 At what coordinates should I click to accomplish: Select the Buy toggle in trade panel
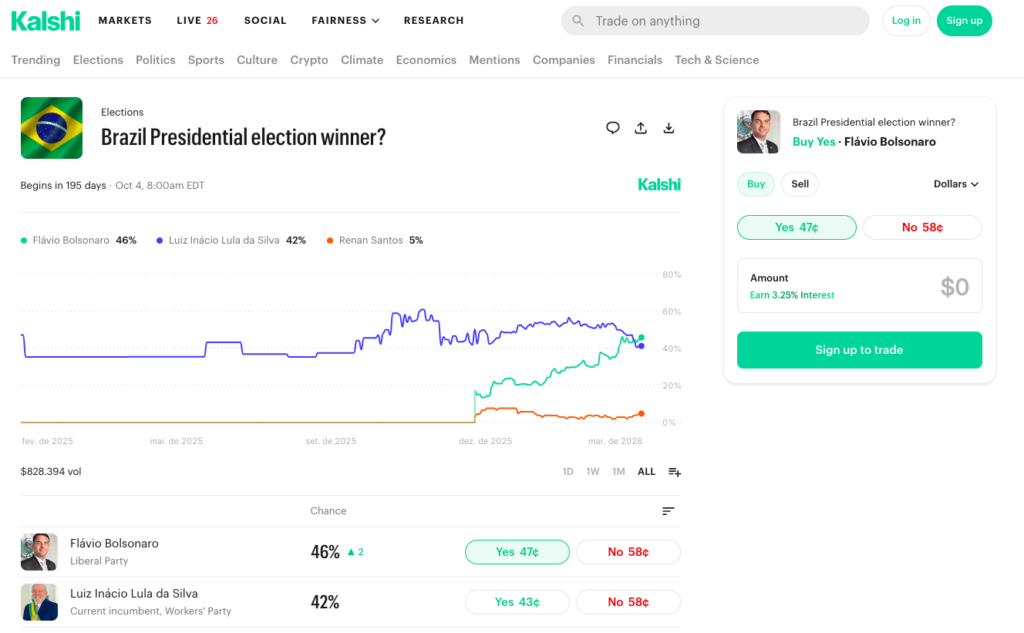click(756, 184)
